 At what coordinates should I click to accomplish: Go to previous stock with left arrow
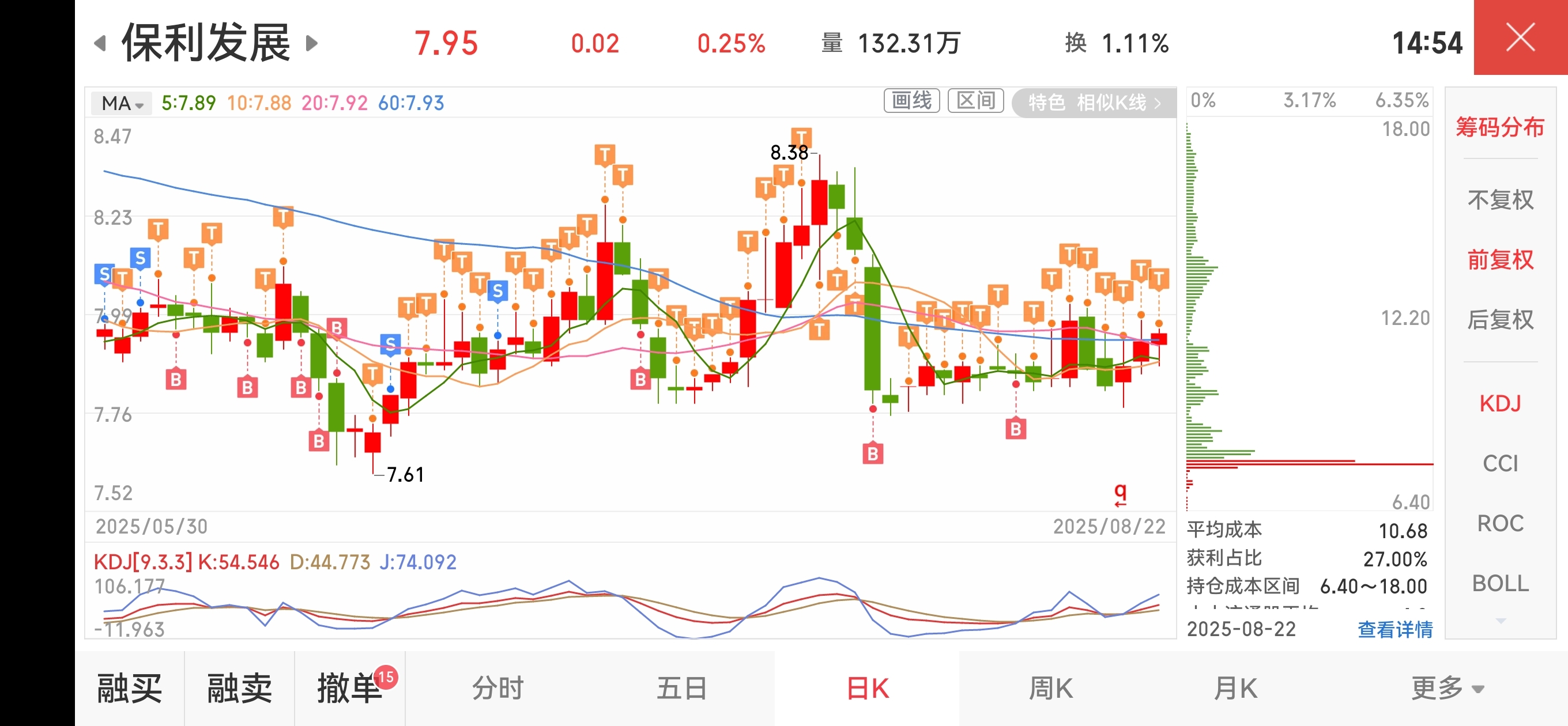click(x=100, y=43)
